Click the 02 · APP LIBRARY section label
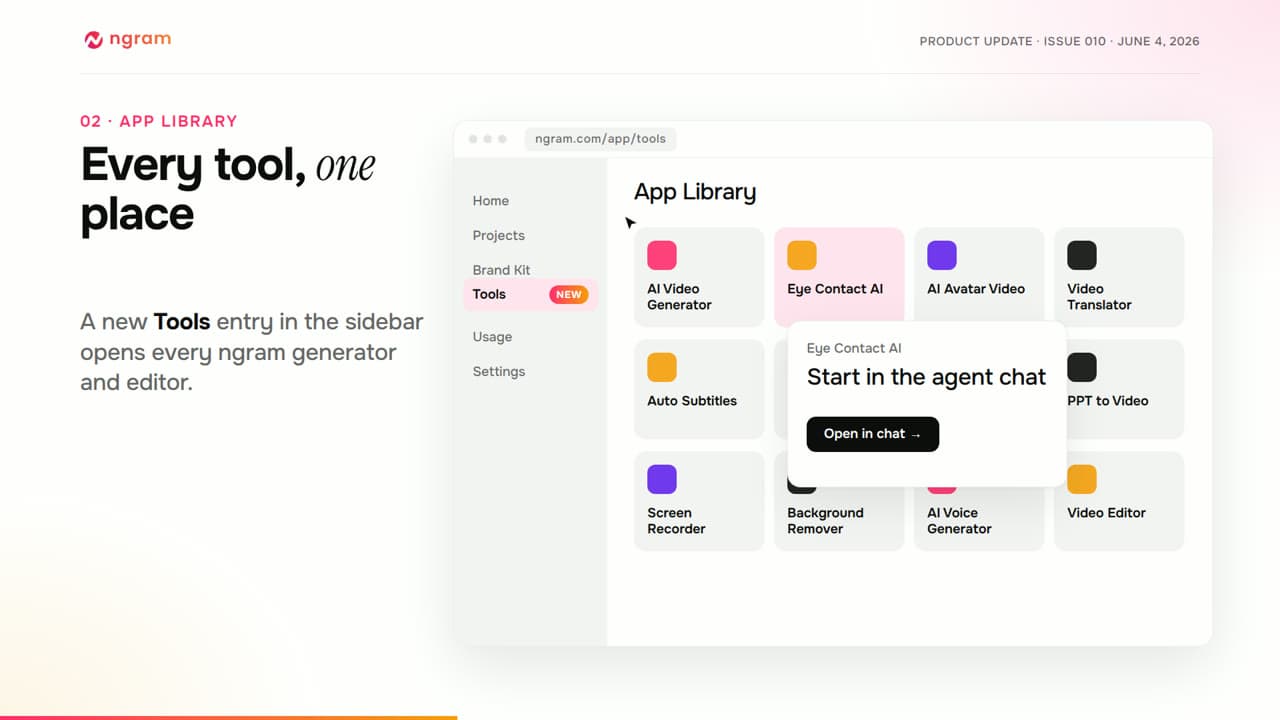 click(x=159, y=121)
